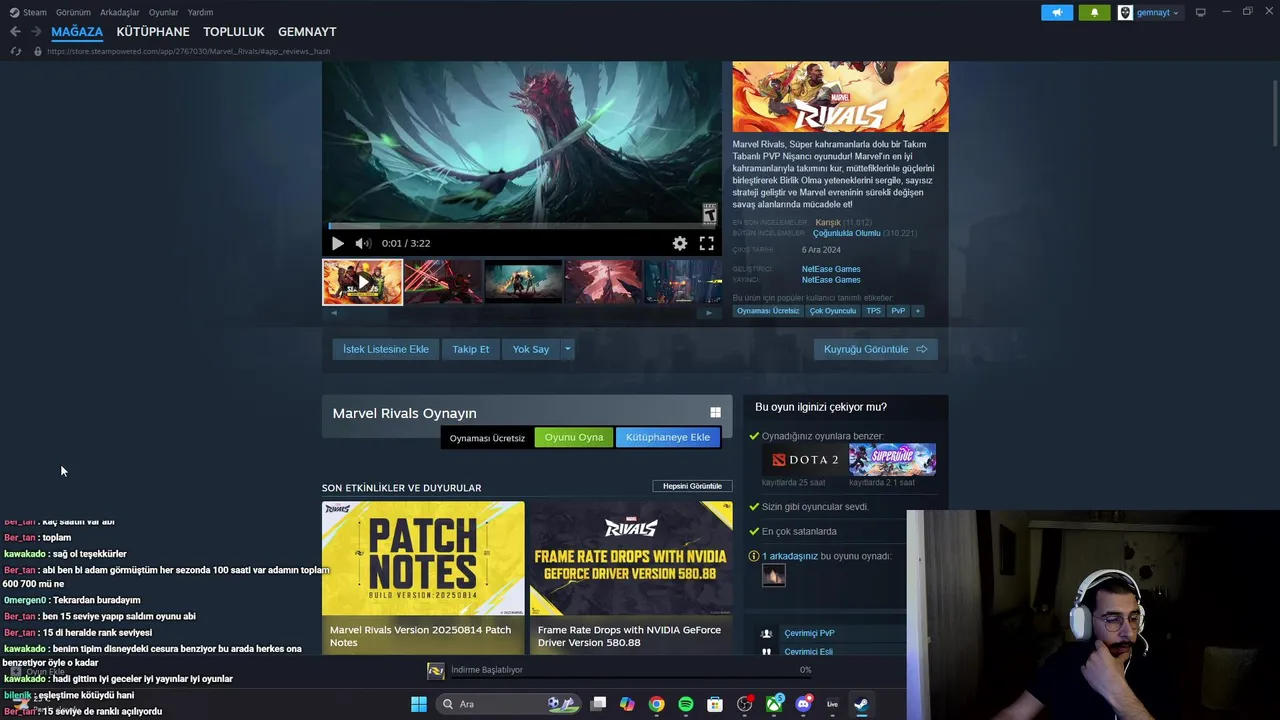This screenshot has height=720, width=1280.
Task: Play the Marvel Rivals trailer
Action: pyautogui.click(x=337, y=243)
